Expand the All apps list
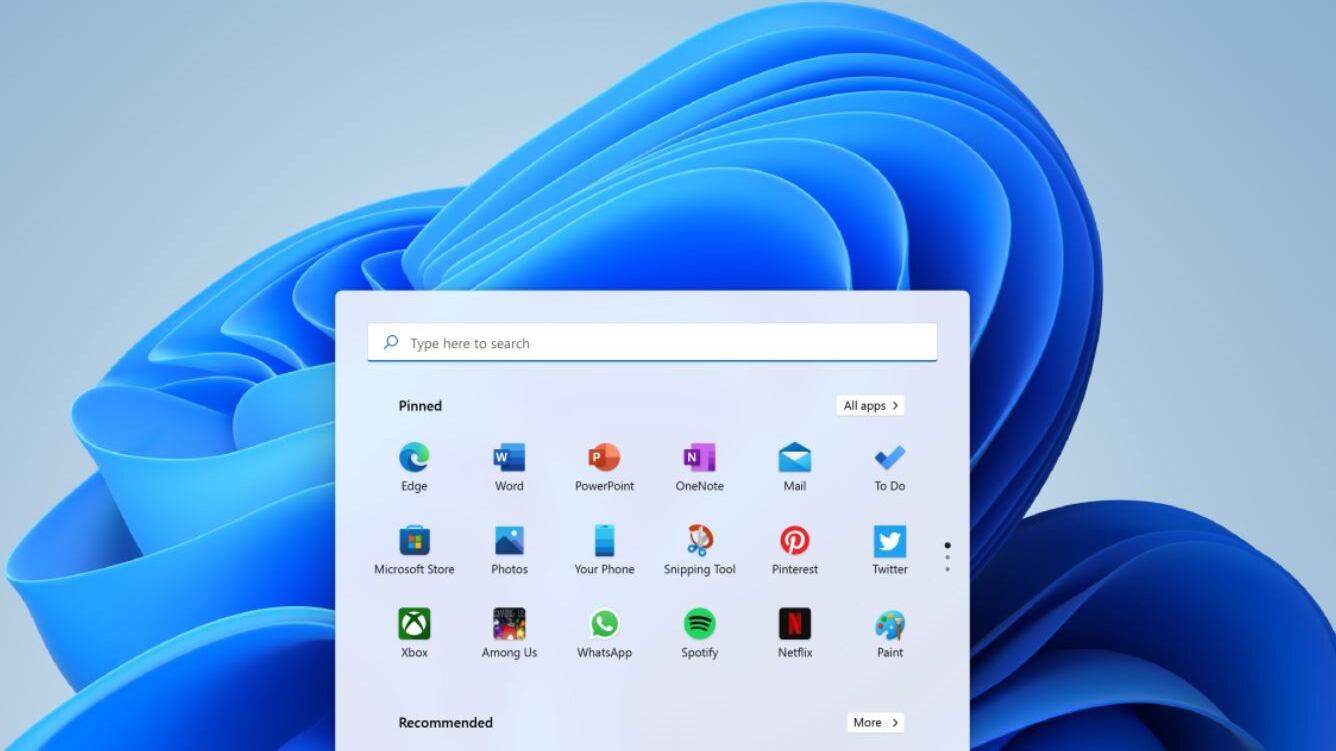This screenshot has height=751, width=1336. click(870, 406)
